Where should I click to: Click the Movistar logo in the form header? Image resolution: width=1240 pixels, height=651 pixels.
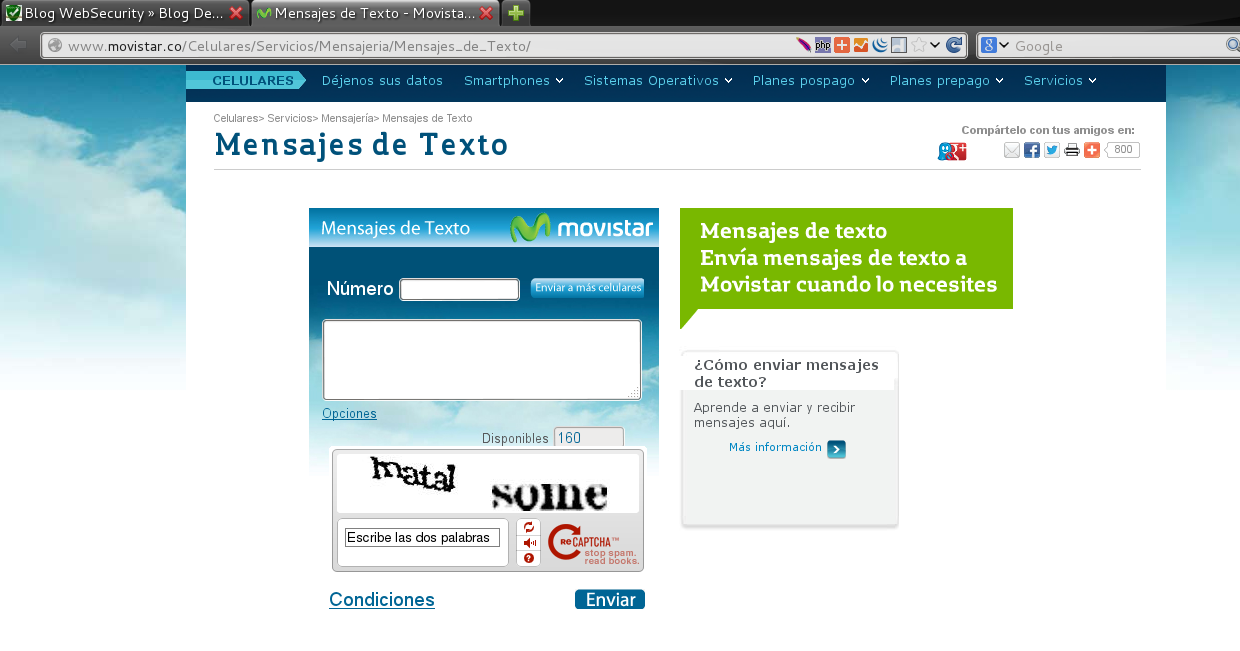tap(581, 228)
